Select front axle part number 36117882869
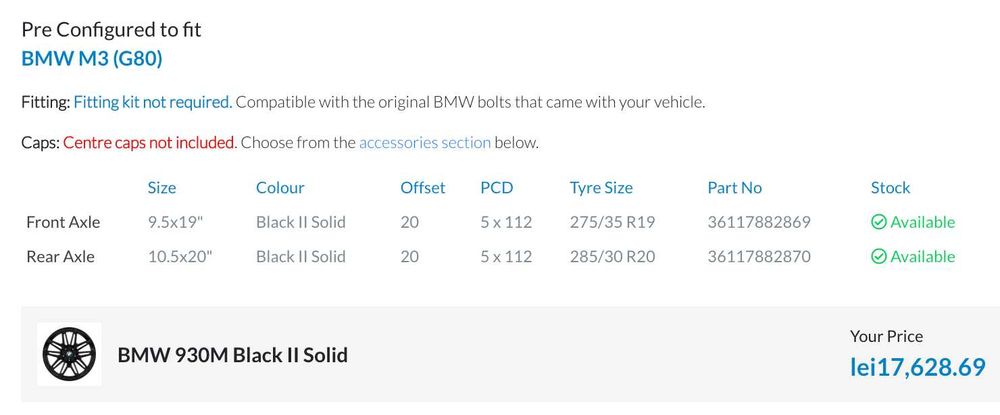Screen dimensions: 1000x415 tap(759, 222)
